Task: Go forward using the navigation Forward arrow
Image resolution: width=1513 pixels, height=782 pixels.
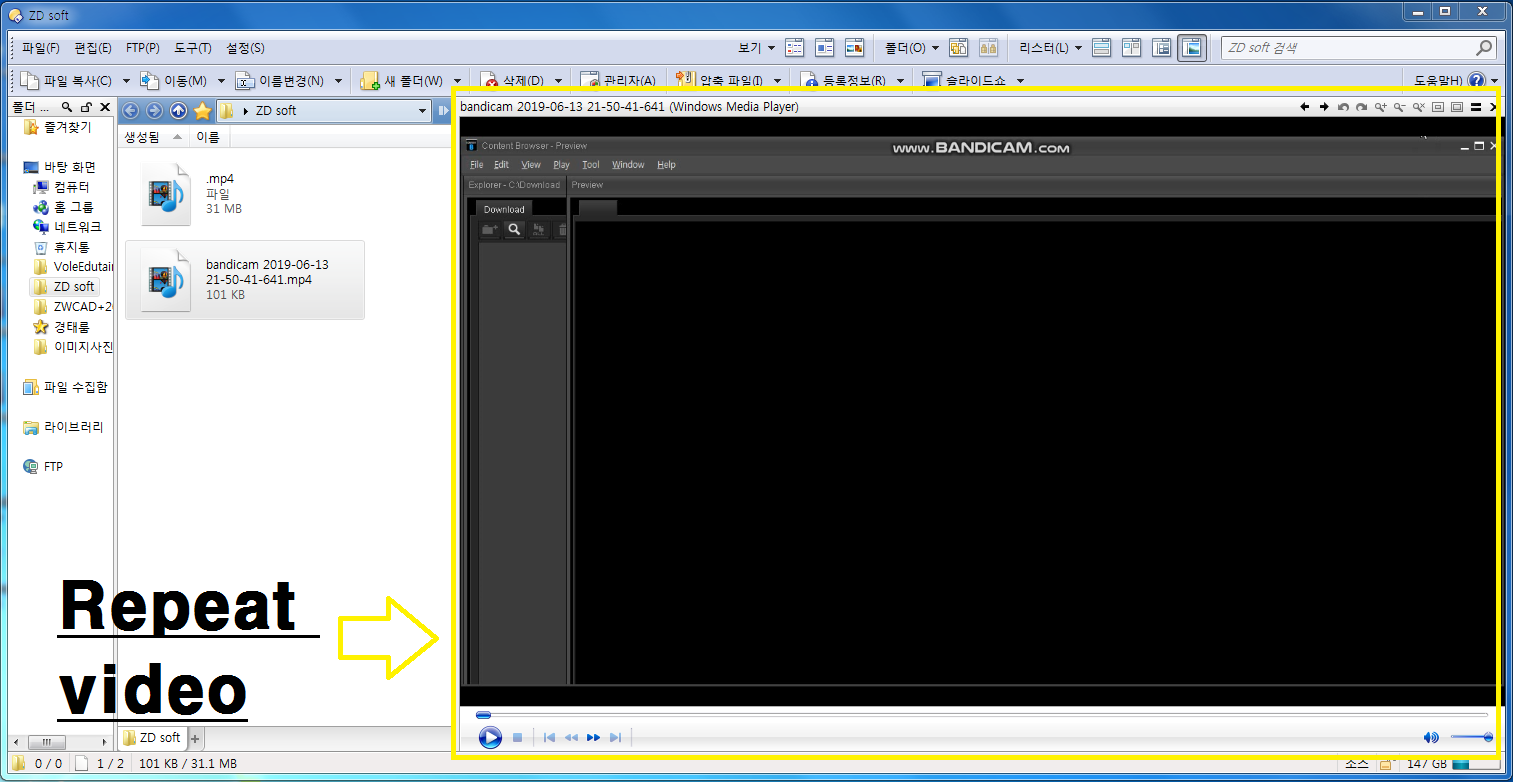Action: coord(154,111)
